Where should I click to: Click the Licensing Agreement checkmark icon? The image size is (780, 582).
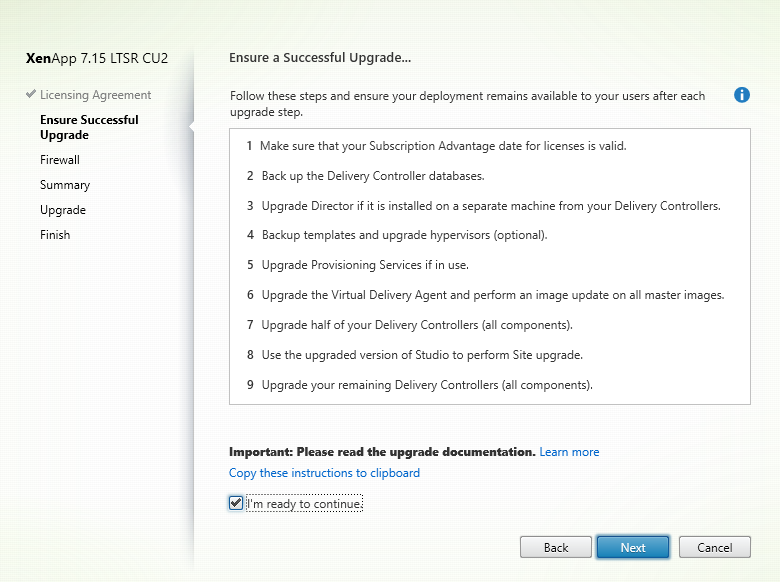31,95
